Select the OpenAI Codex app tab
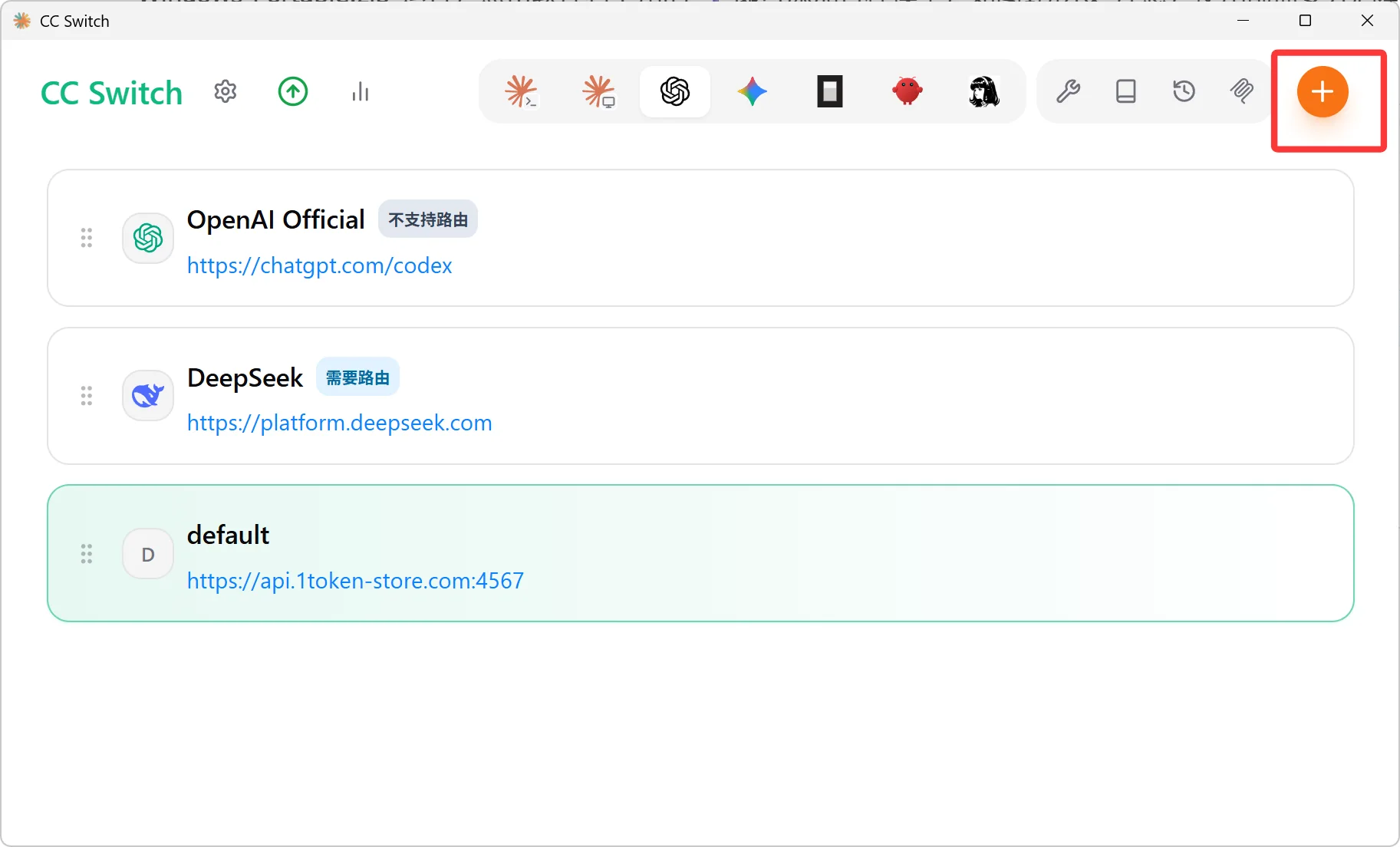 click(x=675, y=92)
